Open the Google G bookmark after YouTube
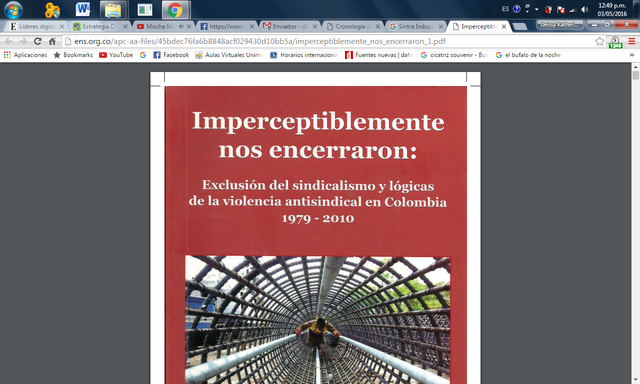The width and height of the screenshot is (640, 384). click(x=143, y=55)
